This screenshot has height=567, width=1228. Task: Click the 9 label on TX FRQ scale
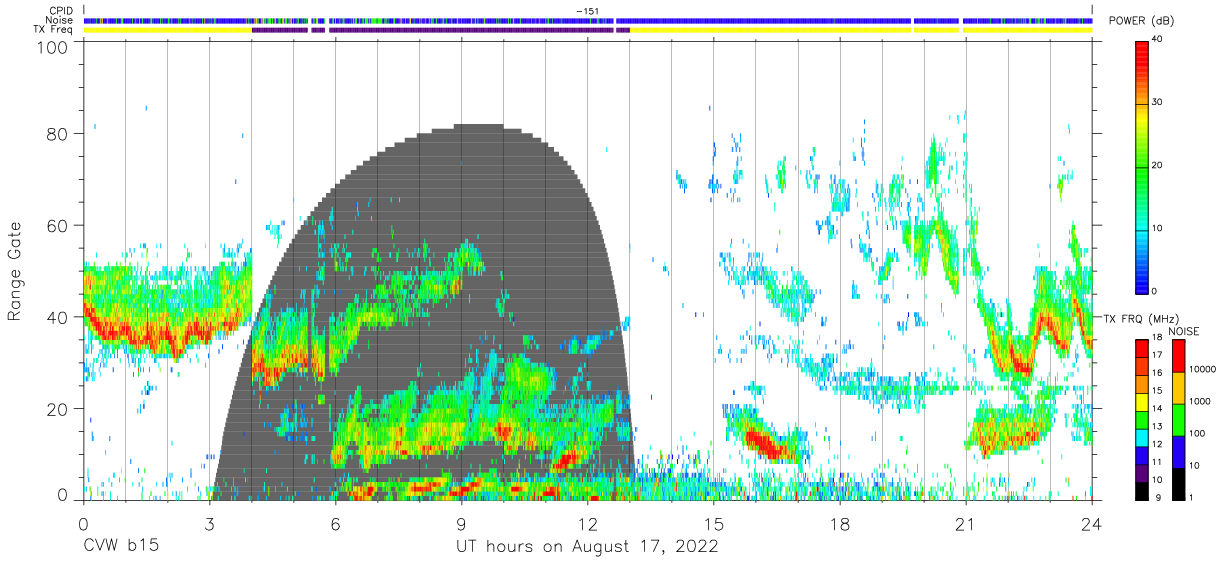tap(1156, 497)
